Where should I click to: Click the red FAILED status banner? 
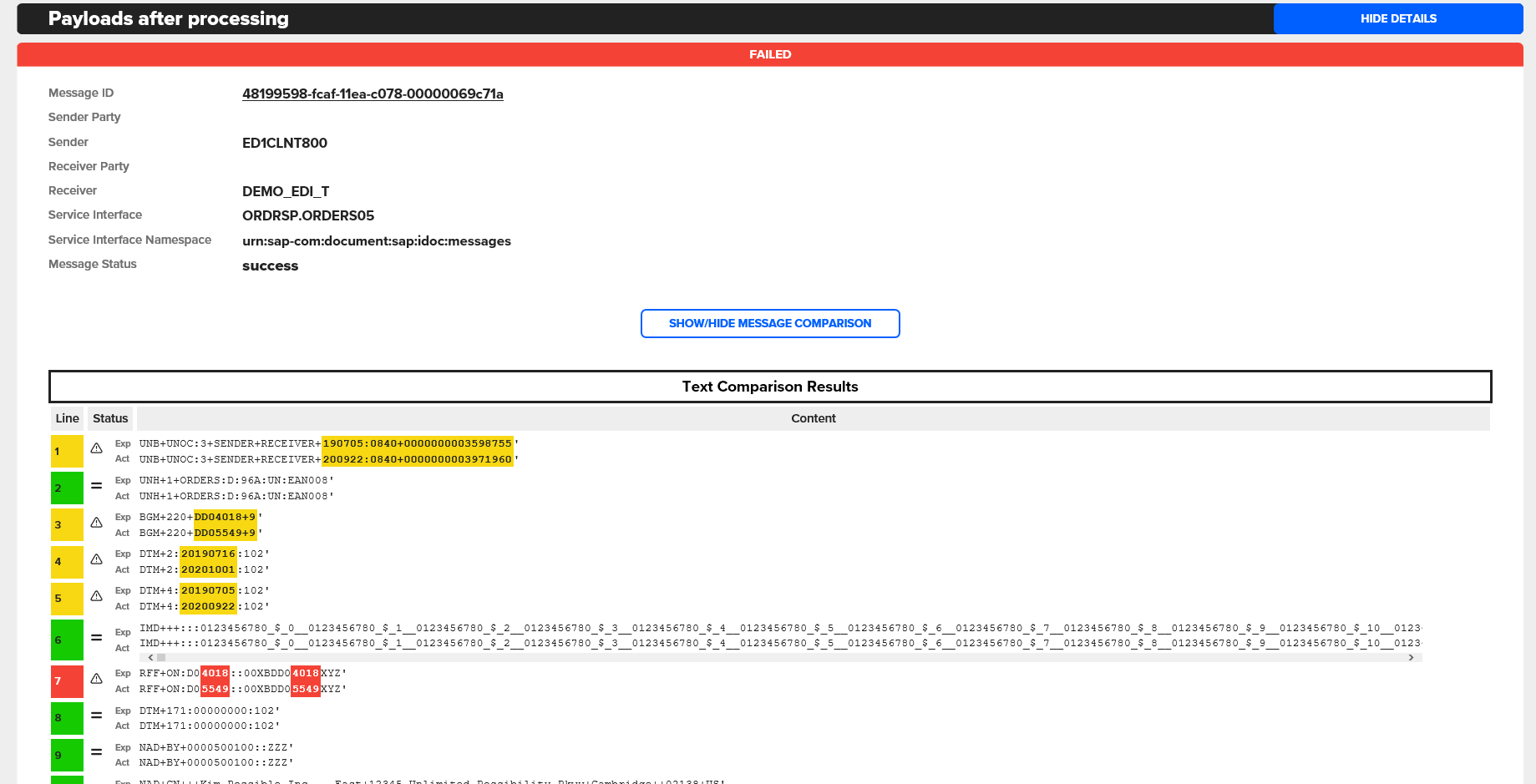pos(769,54)
